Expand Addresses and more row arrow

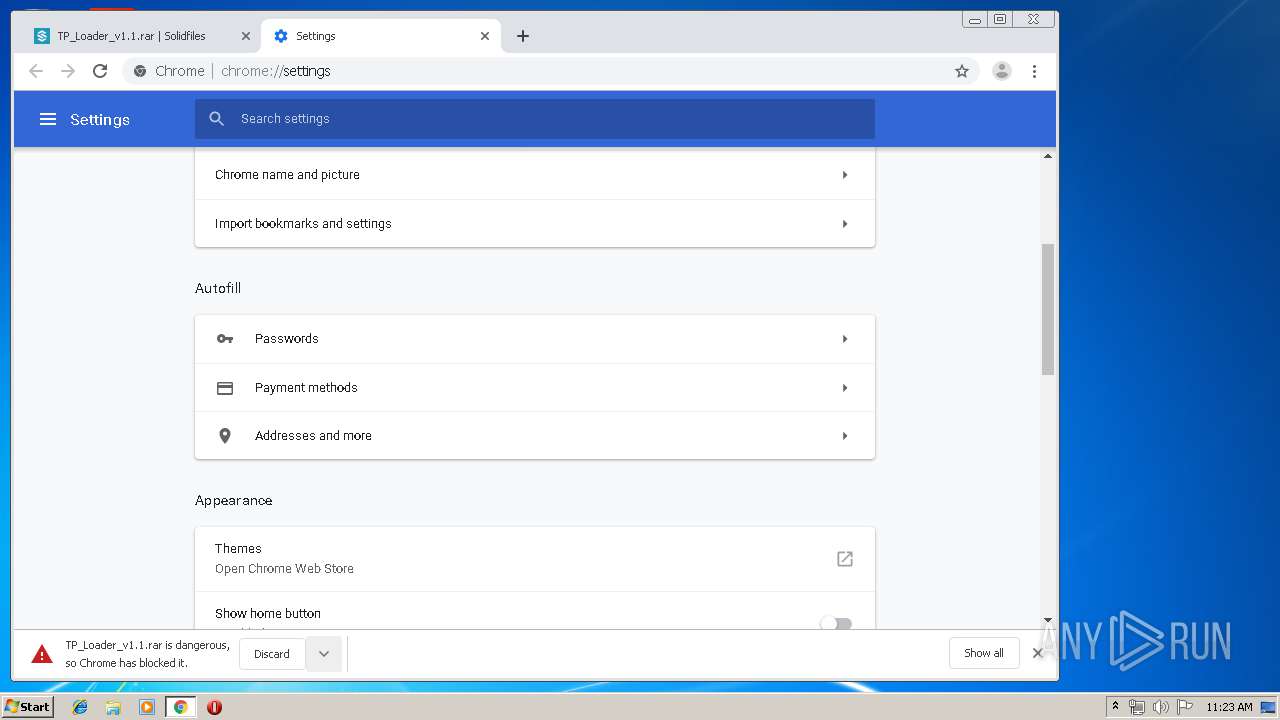pyautogui.click(x=845, y=436)
